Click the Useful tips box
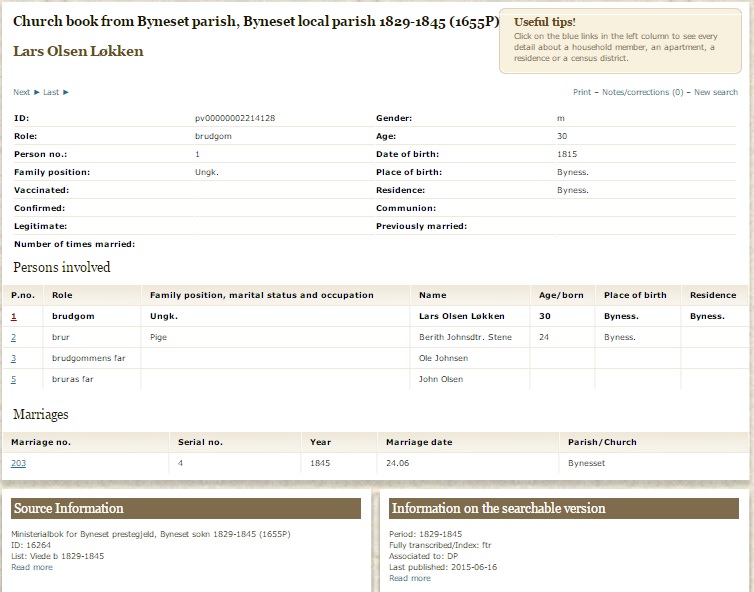Viewport: 754px width, 592px height. click(x=620, y=41)
